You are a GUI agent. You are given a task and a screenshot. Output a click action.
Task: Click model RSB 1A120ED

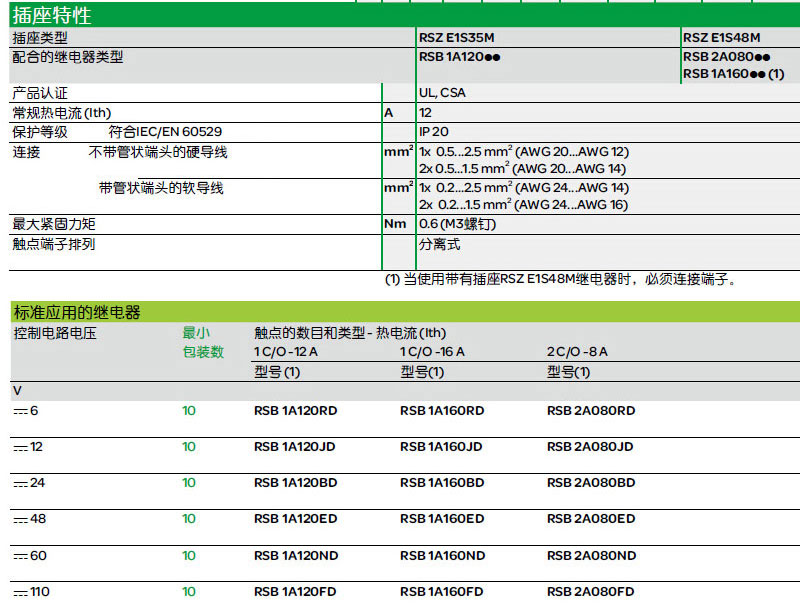point(295,519)
